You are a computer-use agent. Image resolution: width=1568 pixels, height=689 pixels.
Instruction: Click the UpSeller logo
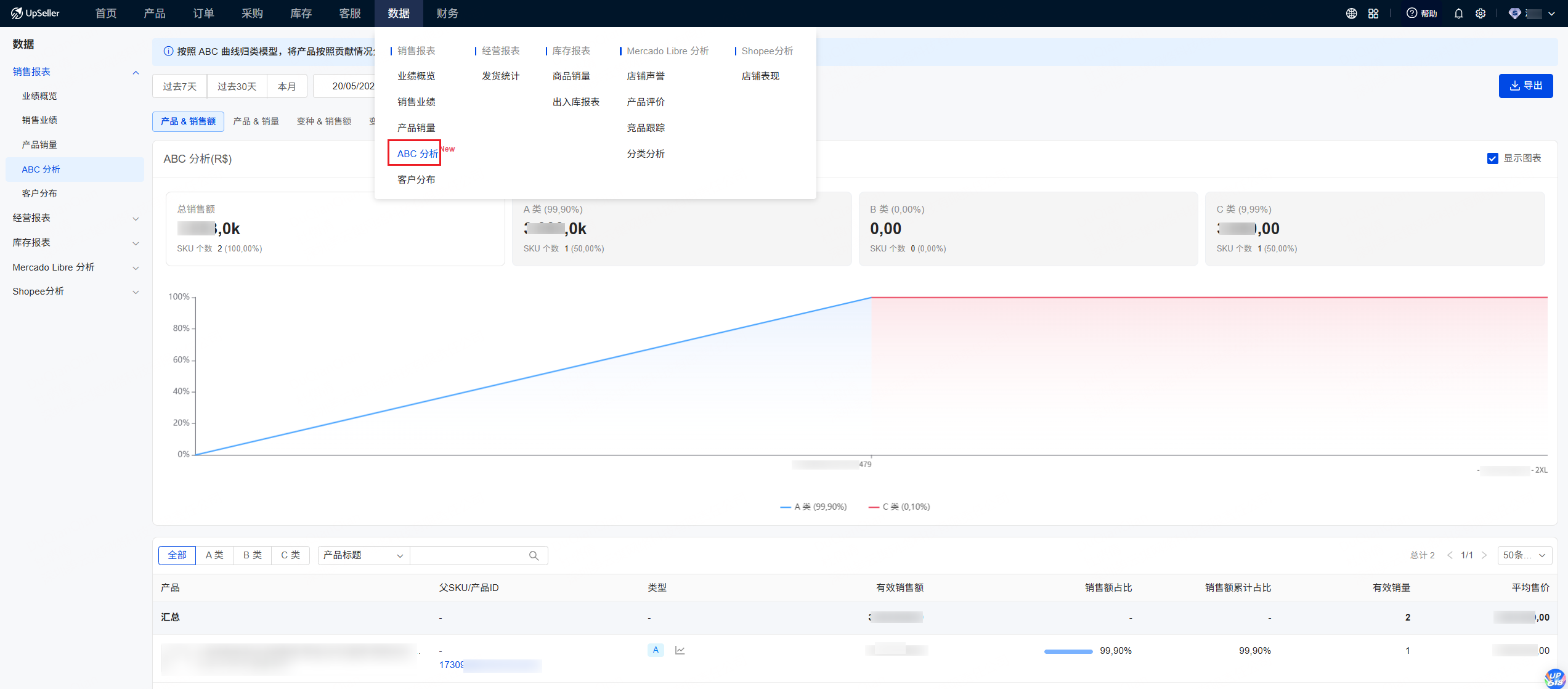click(x=35, y=13)
